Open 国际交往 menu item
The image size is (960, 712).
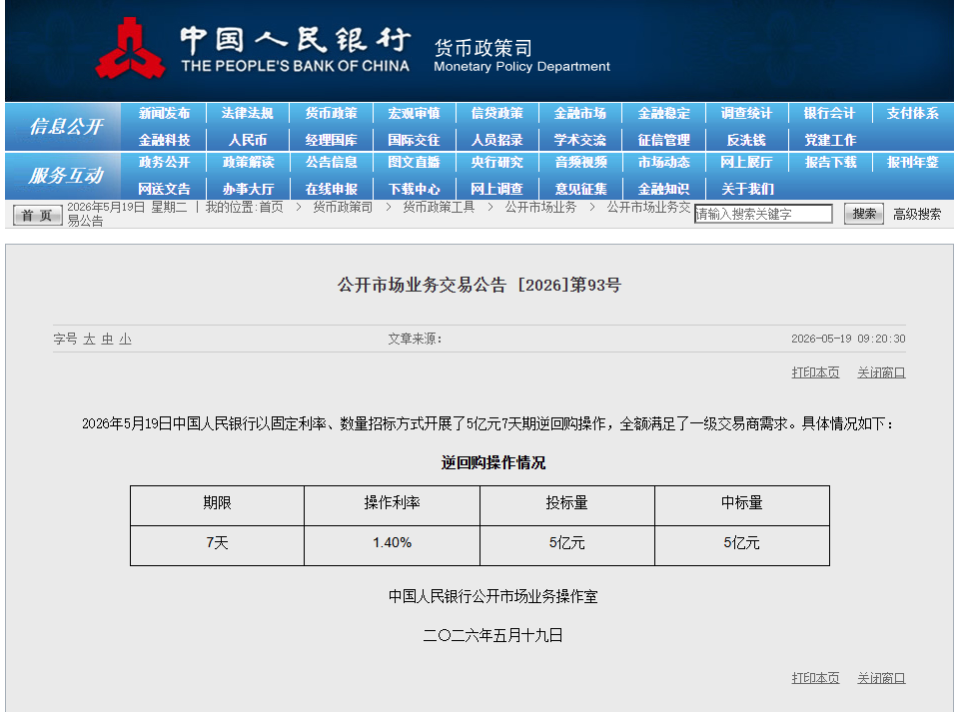pos(414,140)
